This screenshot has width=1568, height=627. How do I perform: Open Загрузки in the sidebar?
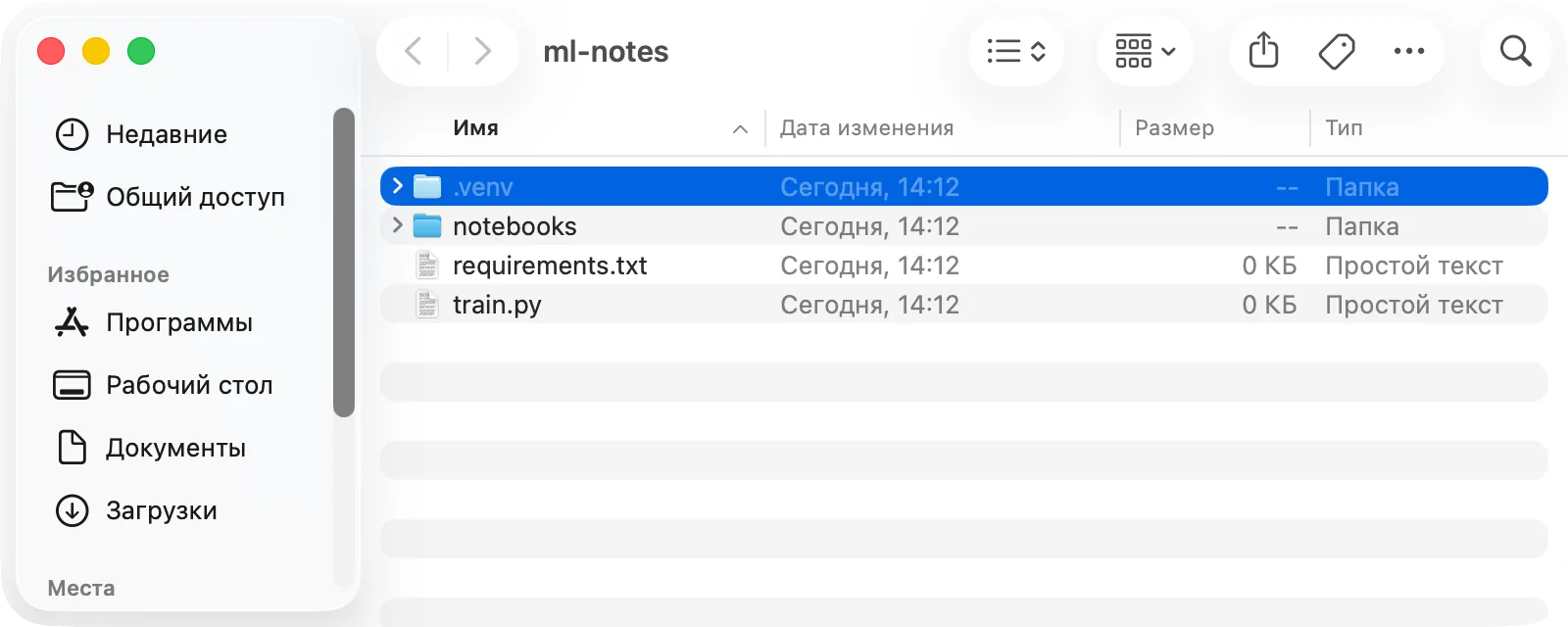(162, 510)
